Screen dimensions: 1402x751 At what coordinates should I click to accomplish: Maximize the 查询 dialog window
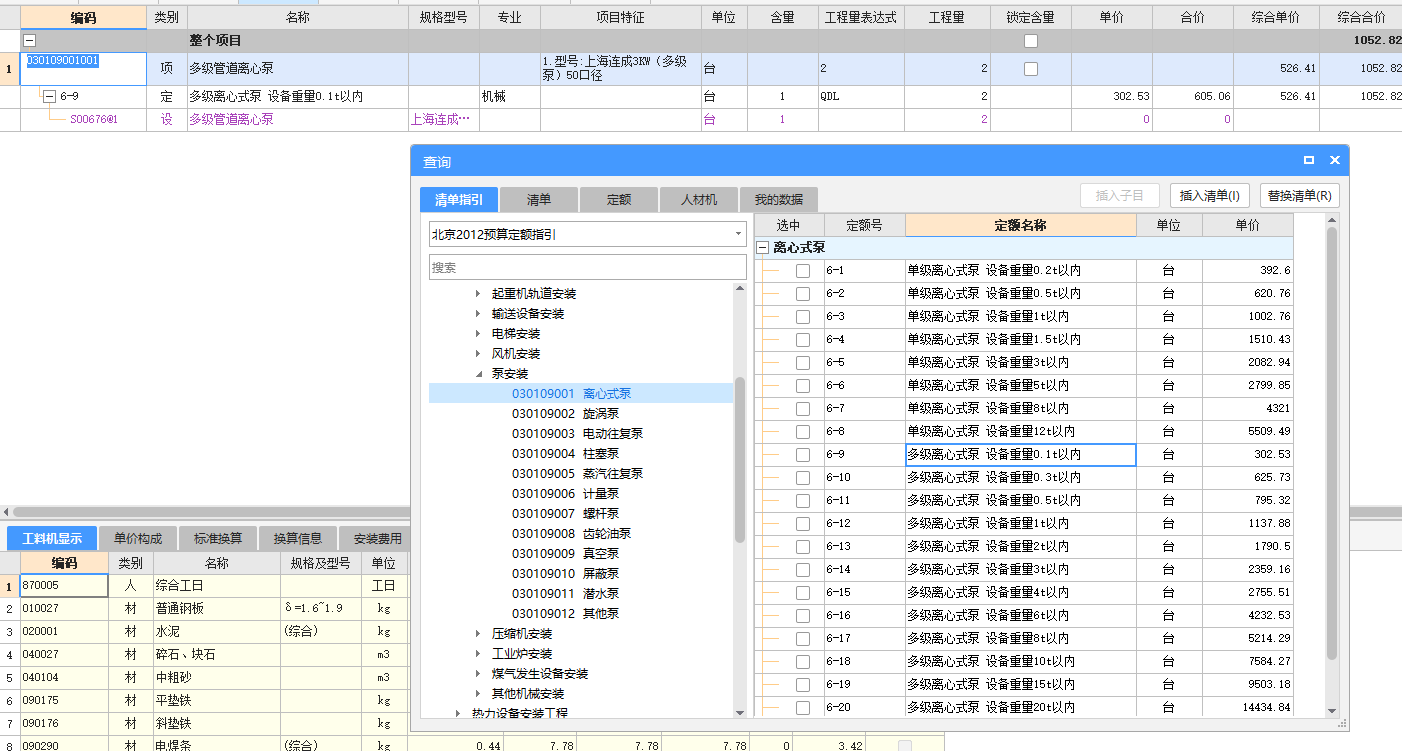tap(1308, 160)
